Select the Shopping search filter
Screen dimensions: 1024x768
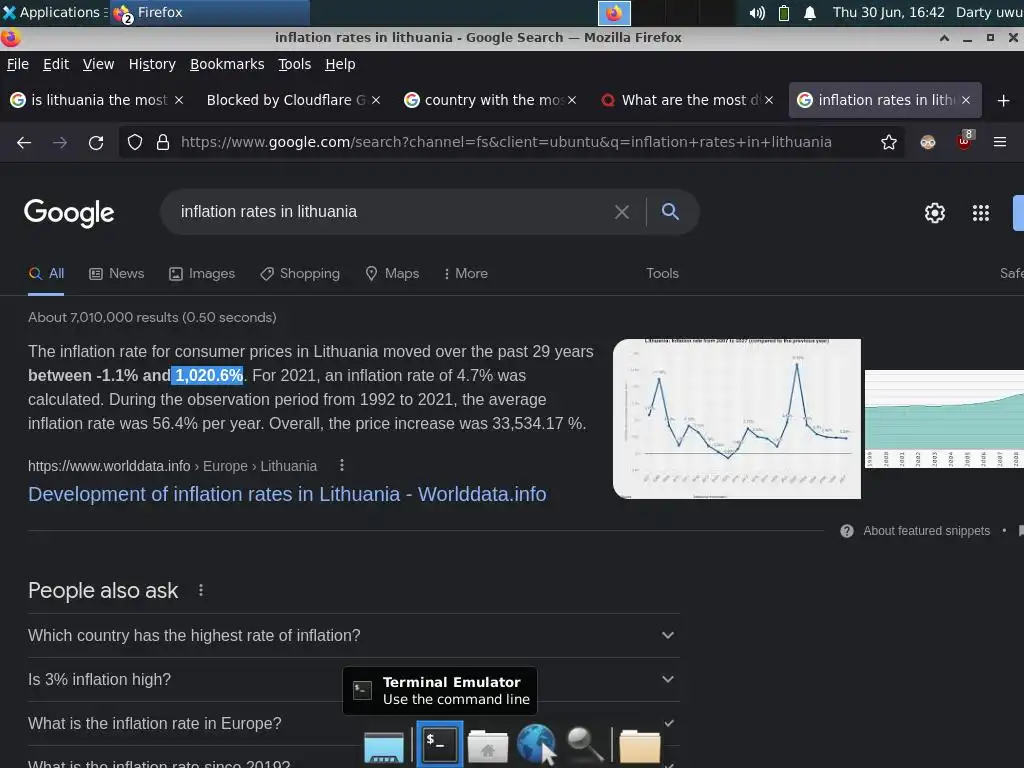tap(300, 274)
